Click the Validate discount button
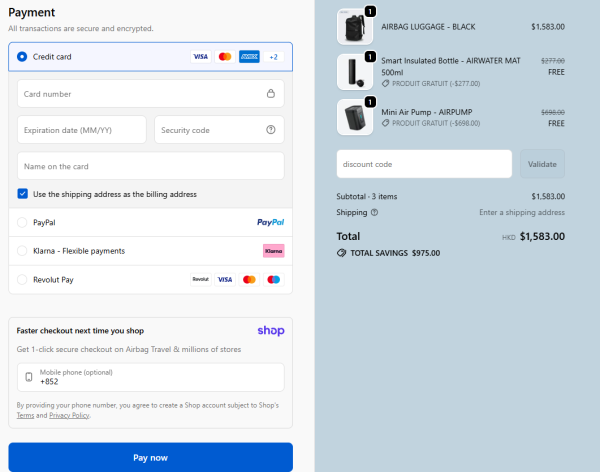Image resolution: width=600 pixels, height=472 pixels. click(x=542, y=164)
